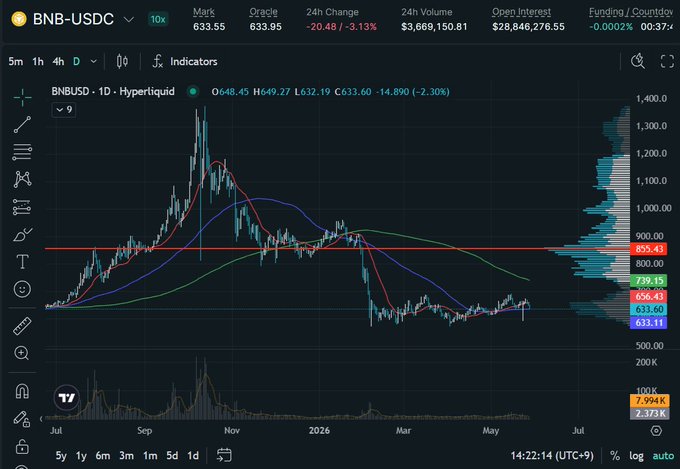
Task: Select the XABCD pattern tool
Action: pyautogui.click(x=22, y=179)
